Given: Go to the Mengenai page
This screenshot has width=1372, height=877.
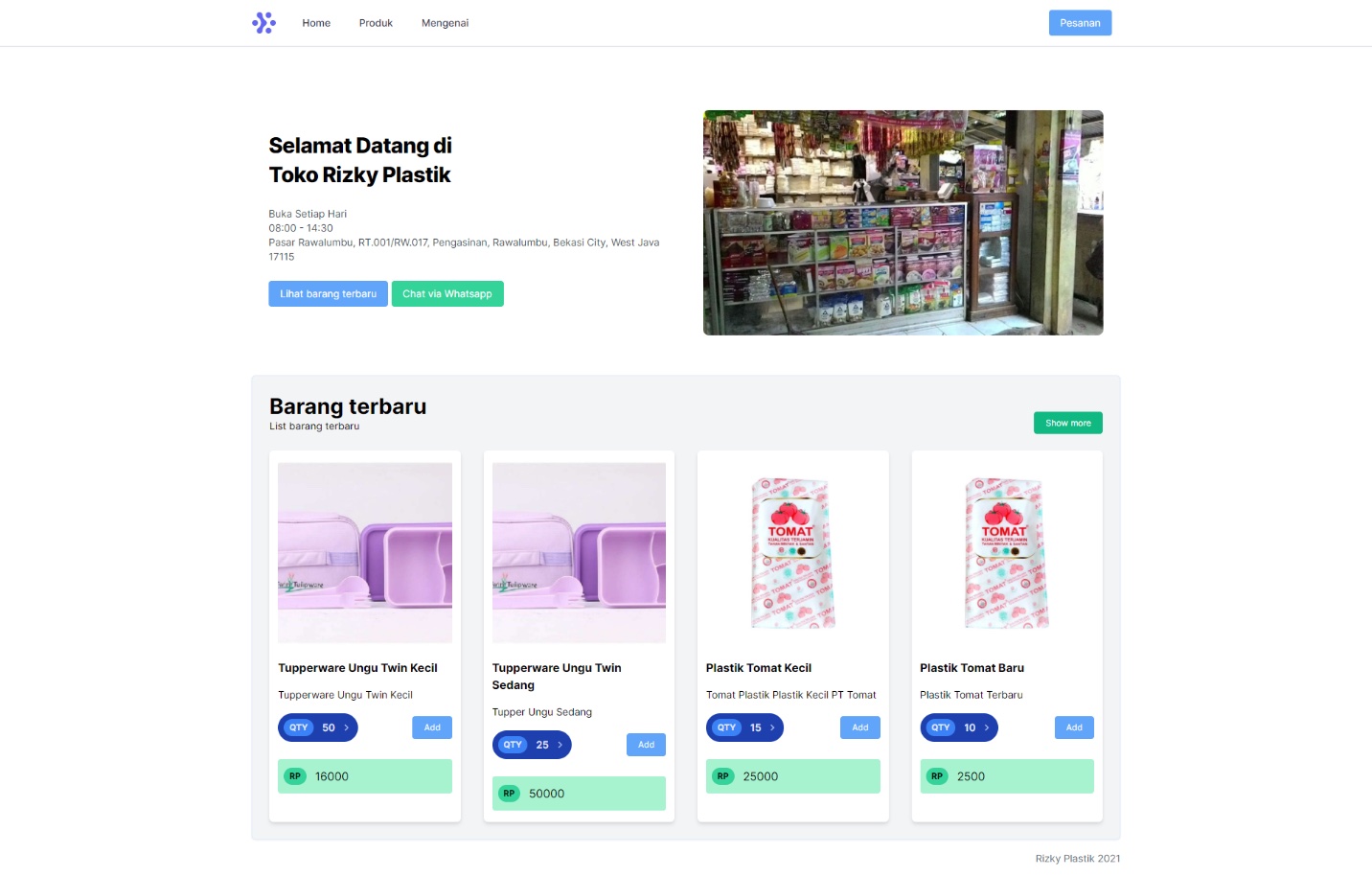Looking at the screenshot, I should (445, 23).
